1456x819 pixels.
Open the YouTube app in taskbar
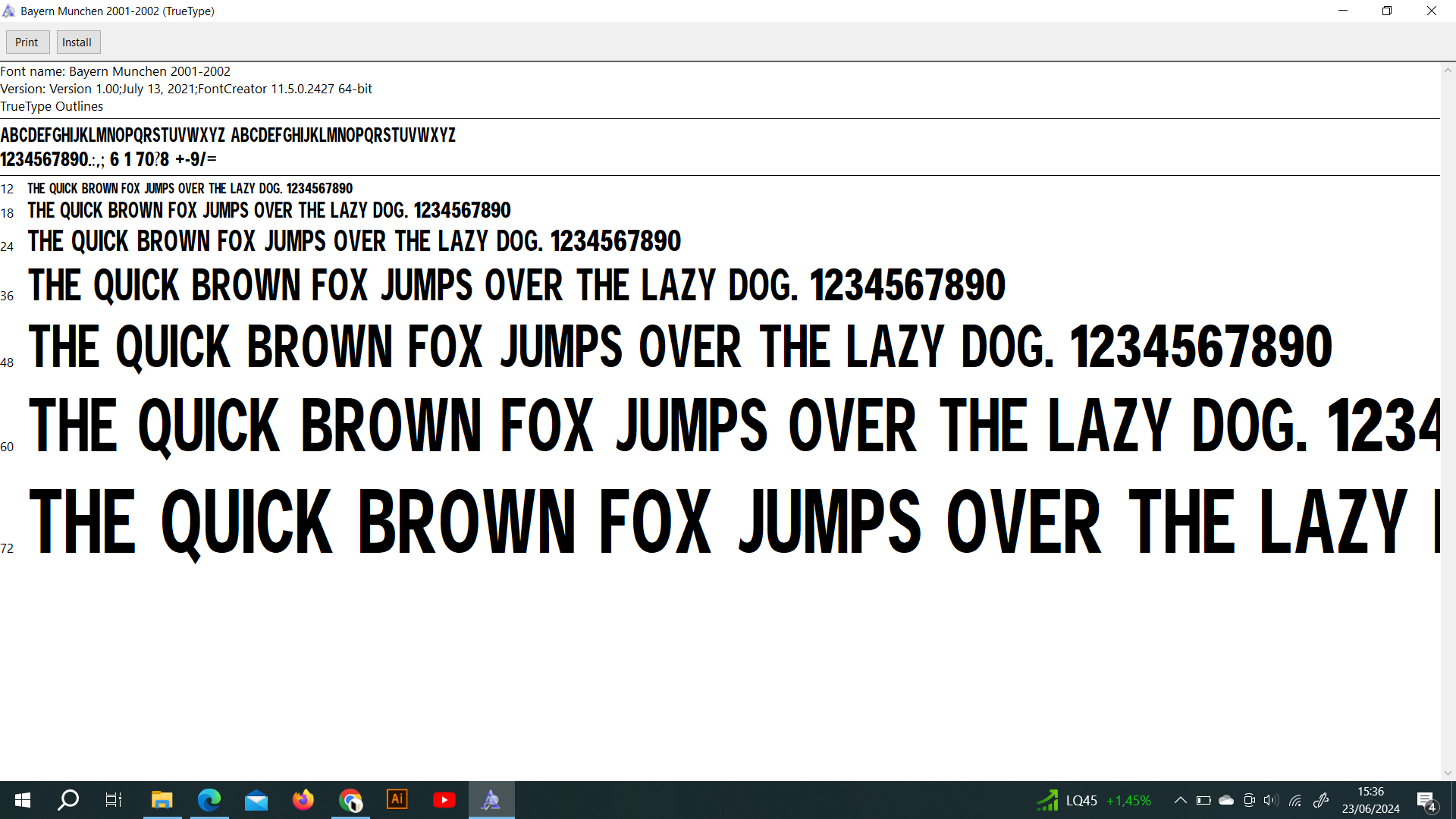click(444, 800)
